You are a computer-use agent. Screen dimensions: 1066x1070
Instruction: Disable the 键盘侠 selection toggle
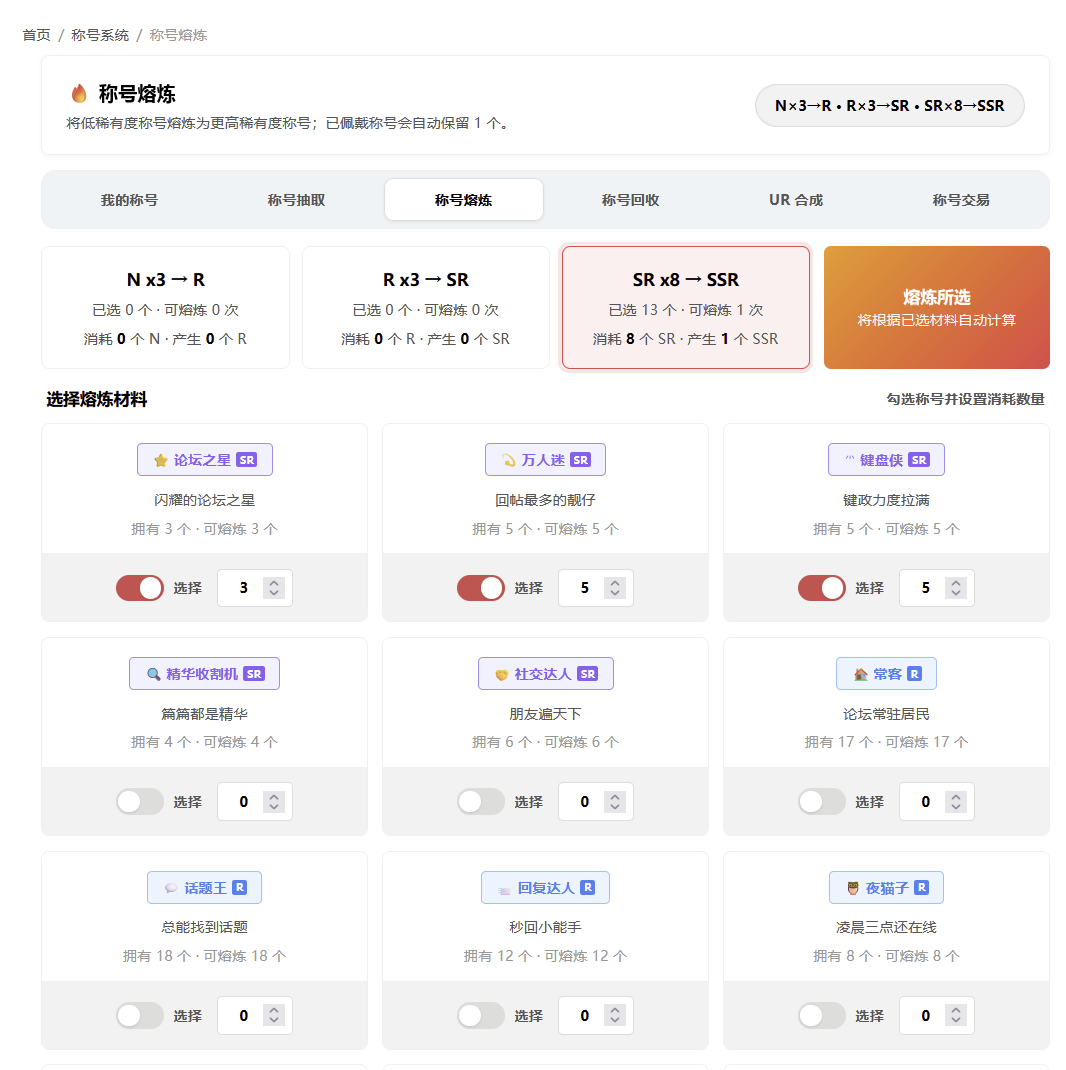click(x=822, y=588)
